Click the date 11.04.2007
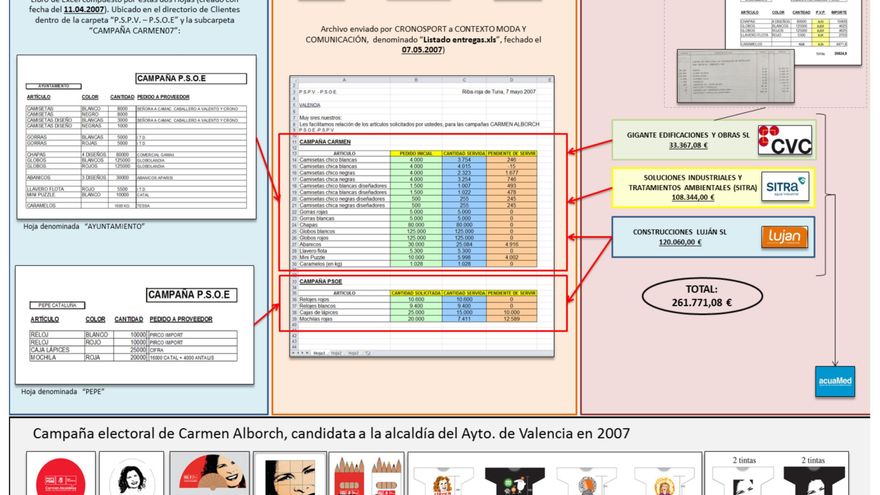The image size is (880, 495). 84,10
